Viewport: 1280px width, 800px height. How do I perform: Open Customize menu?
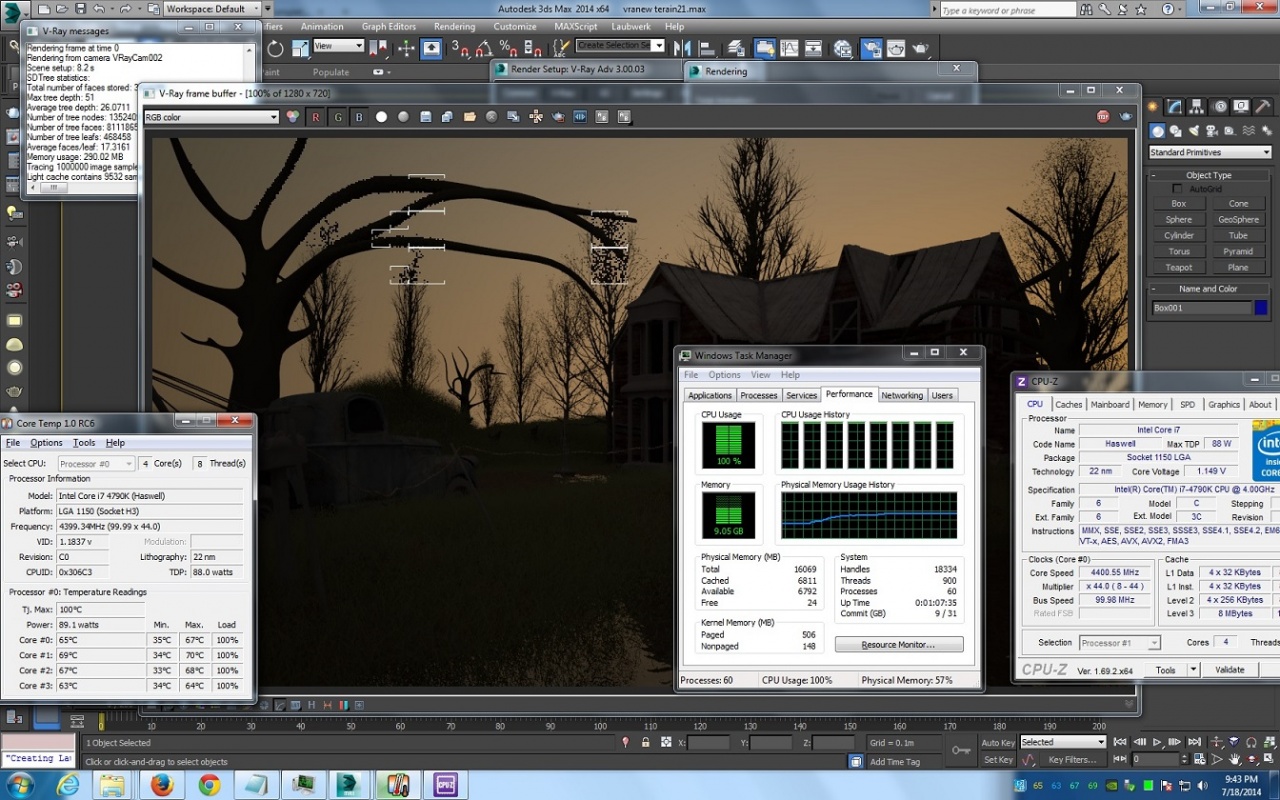[515, 27]
